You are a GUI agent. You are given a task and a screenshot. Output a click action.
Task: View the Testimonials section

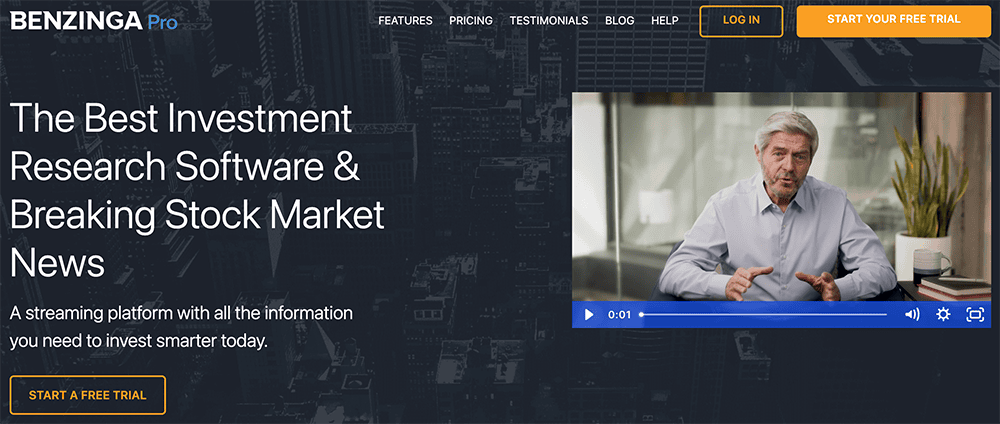(548, 21)
